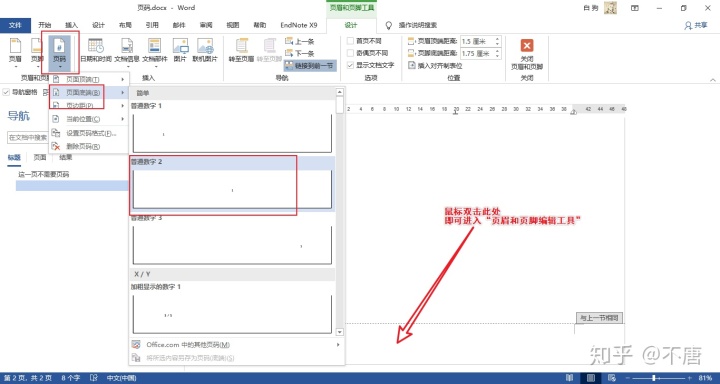Screen dimensions: 720x384
Task: Click the 1.75 厘米 footer distance field
Action: [477, 54]
